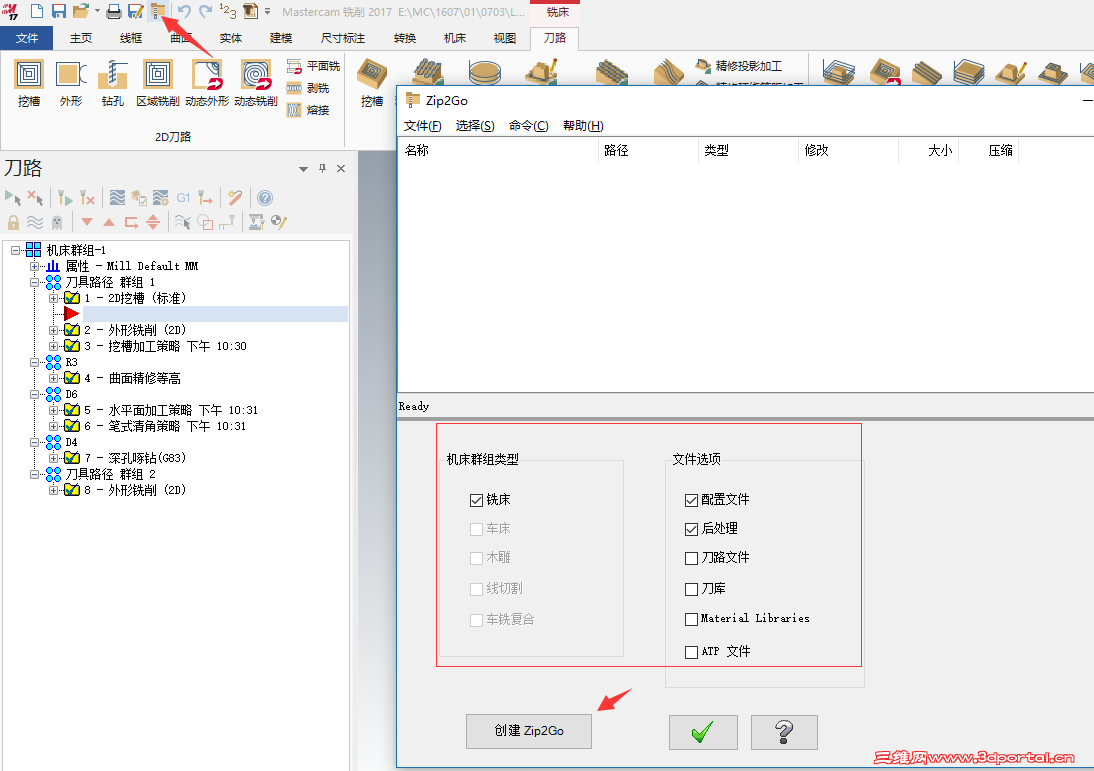The width and height of the screenshot is (1094, 771).
Task: Expand the 属性 - Mill Default MM node
Action: pyautogui.click(x=34, y=266)
